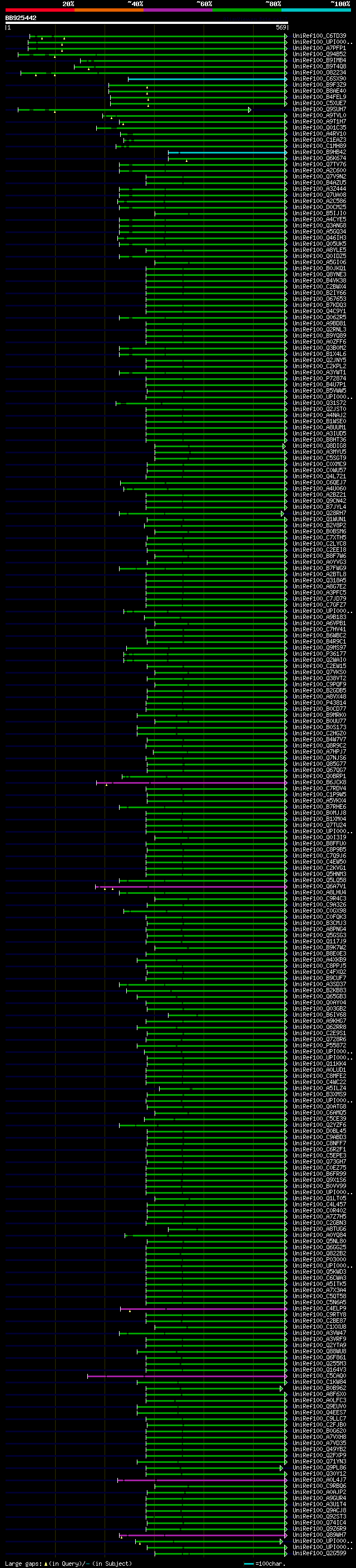Click the UniRef100_Q117J9 label
The image size is (356, 1568).
click(x=319, y=942)
